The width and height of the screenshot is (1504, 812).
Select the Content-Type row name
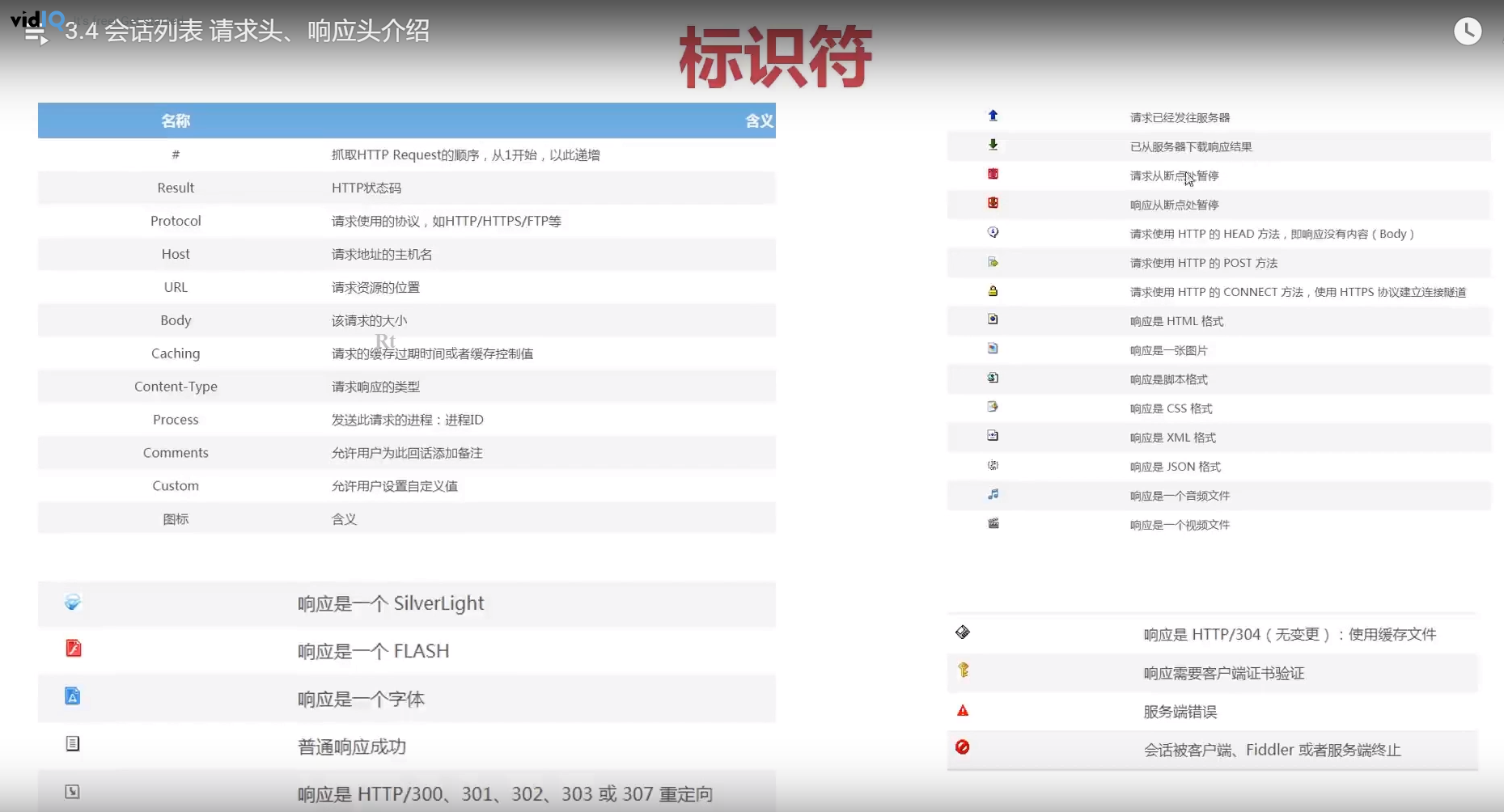(x=176, y=387)
